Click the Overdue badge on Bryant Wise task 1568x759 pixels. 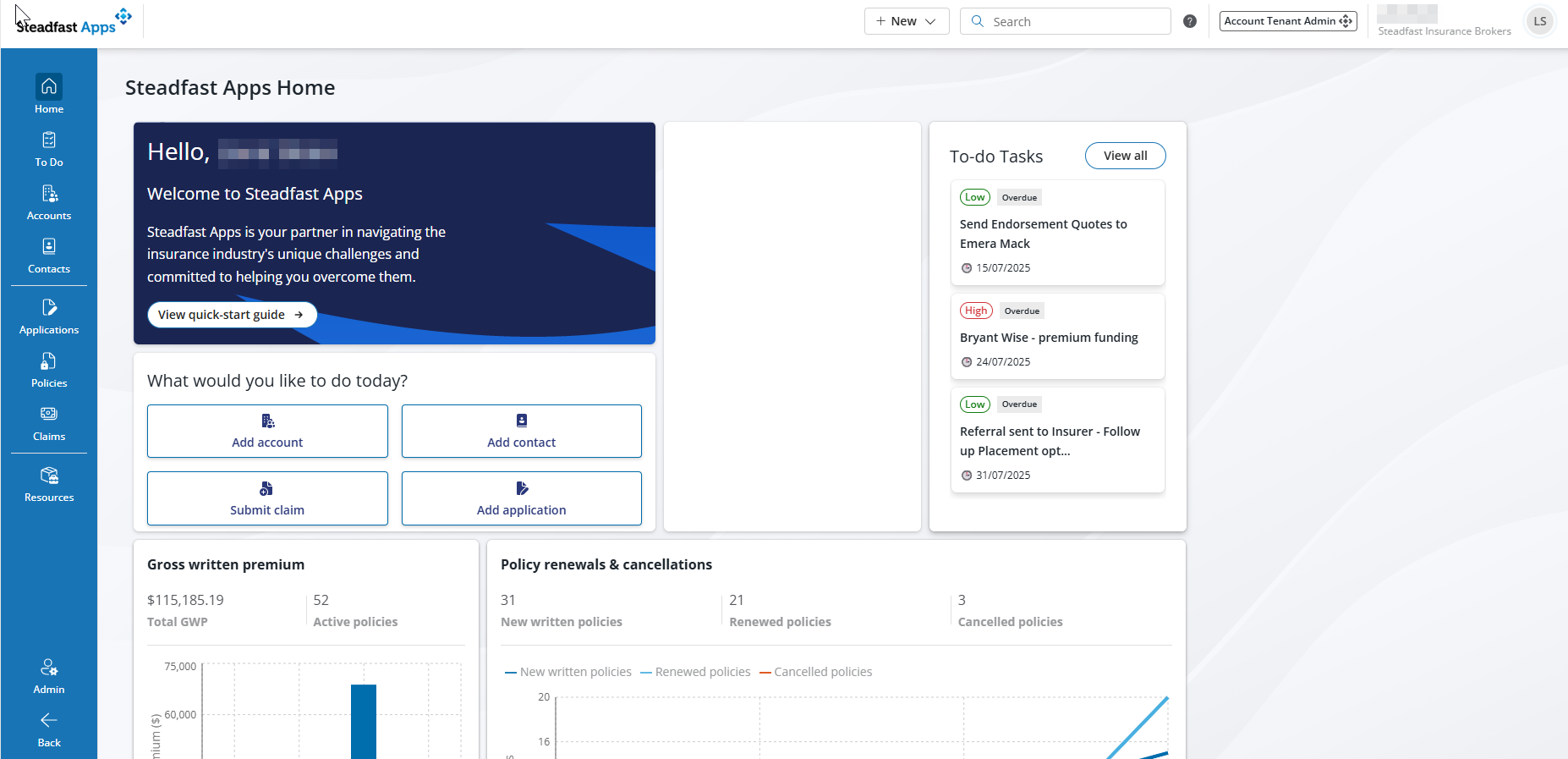point(1022,311)
